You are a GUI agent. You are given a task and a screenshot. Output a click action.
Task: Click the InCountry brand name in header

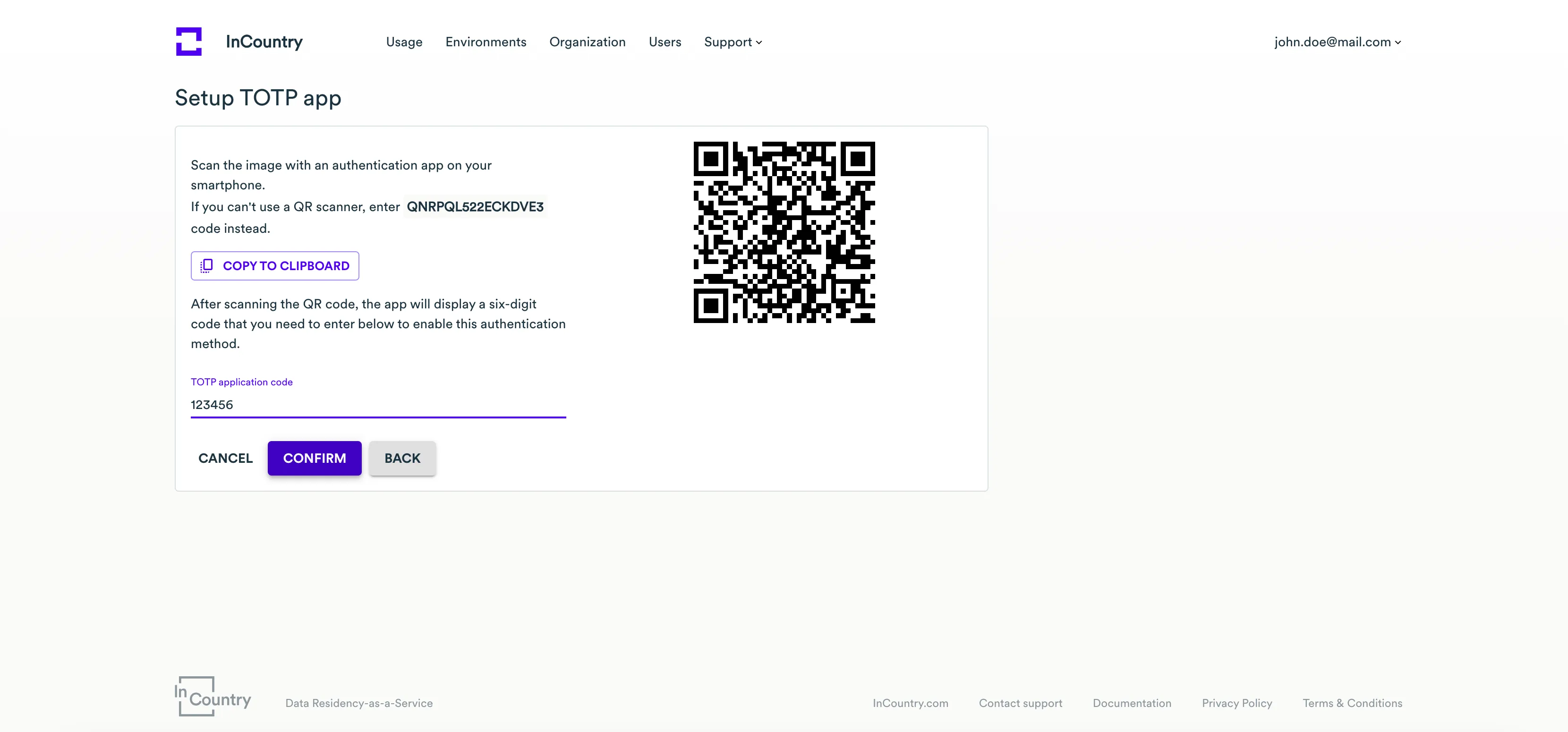264,42
